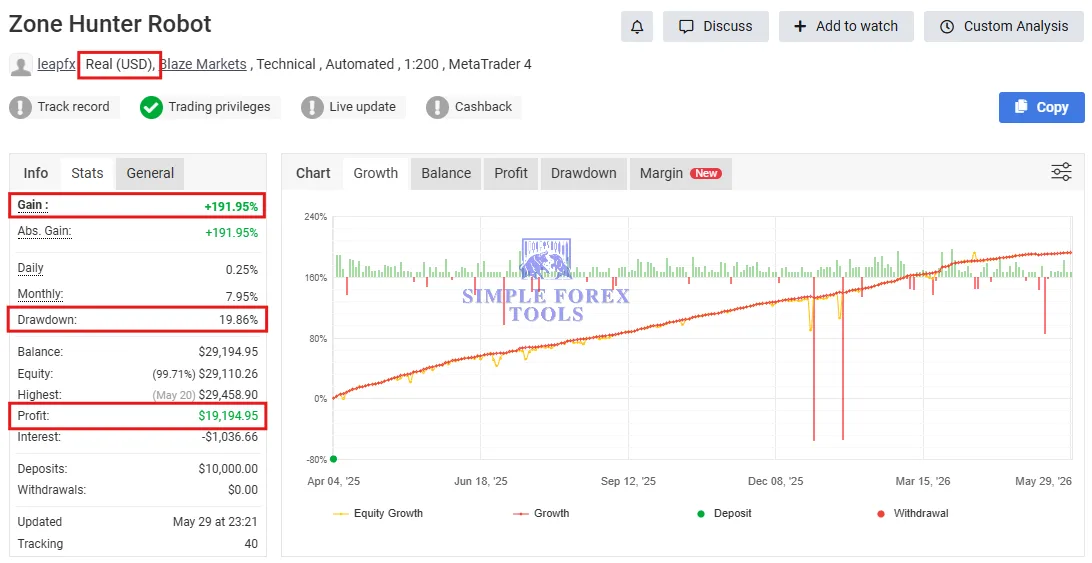The width and height of the screenshot is (1092, 563).
Task: Click the Cashback status icon
Action: [x=437, y=107]
